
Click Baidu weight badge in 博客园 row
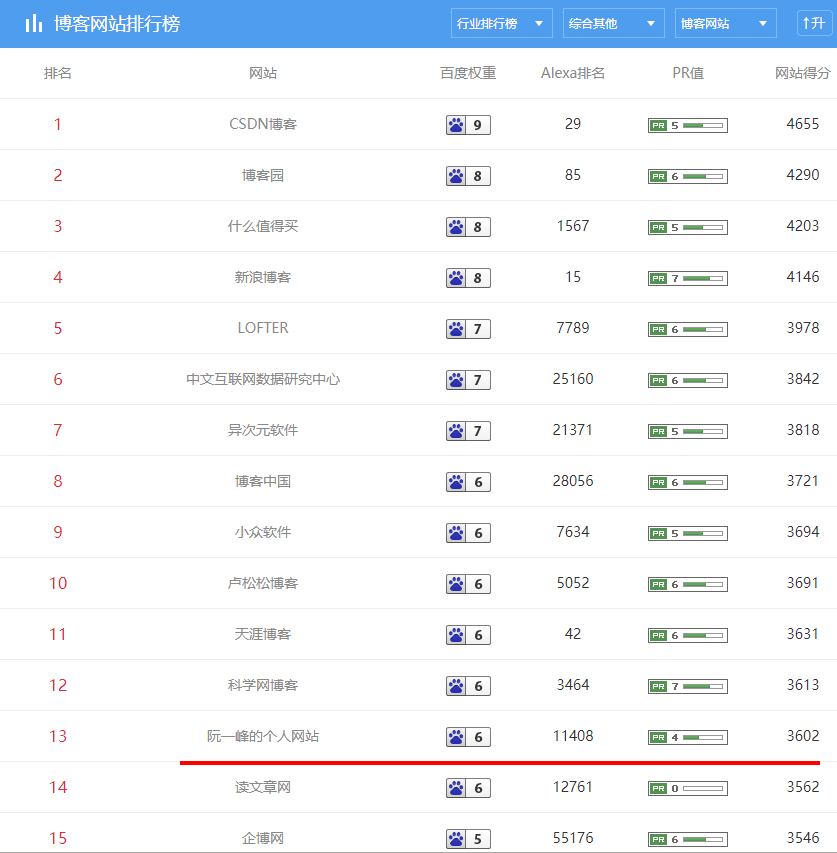click(468, 176)
